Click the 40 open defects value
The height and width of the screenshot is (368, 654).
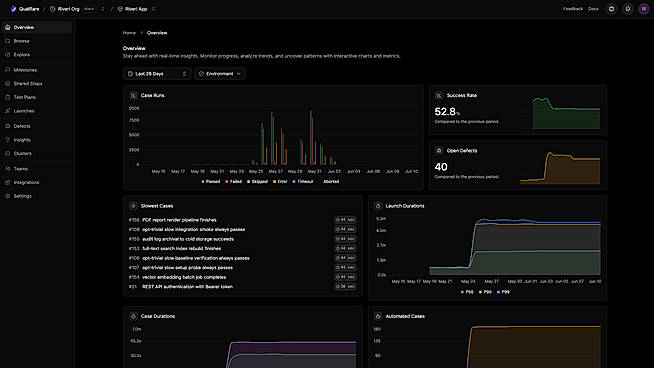(441, 167)
